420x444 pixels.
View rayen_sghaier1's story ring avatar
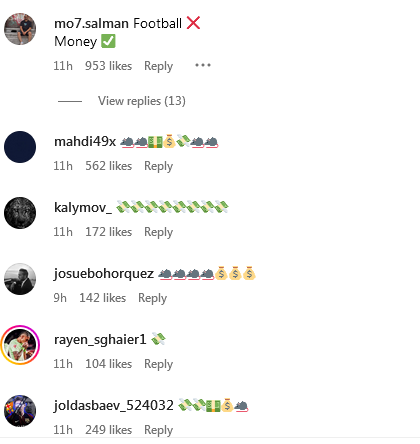(x=20, y=345)
